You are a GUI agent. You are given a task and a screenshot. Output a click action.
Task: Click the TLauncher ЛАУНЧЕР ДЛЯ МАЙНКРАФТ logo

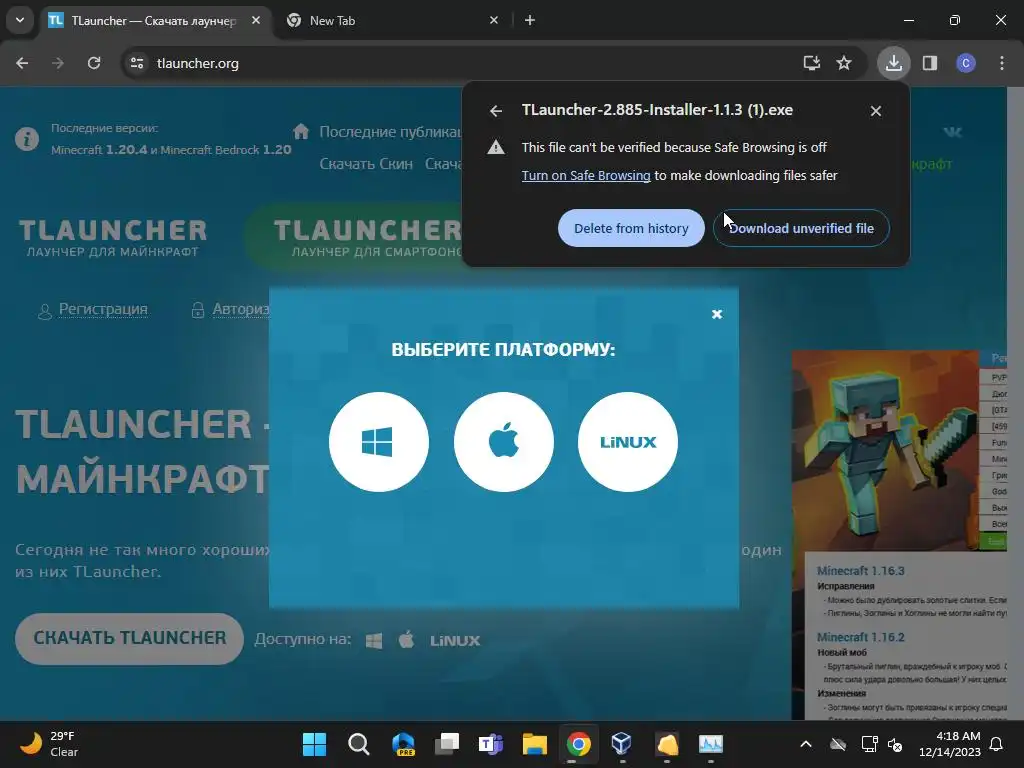pyautogui.click(x=112, y=238)
